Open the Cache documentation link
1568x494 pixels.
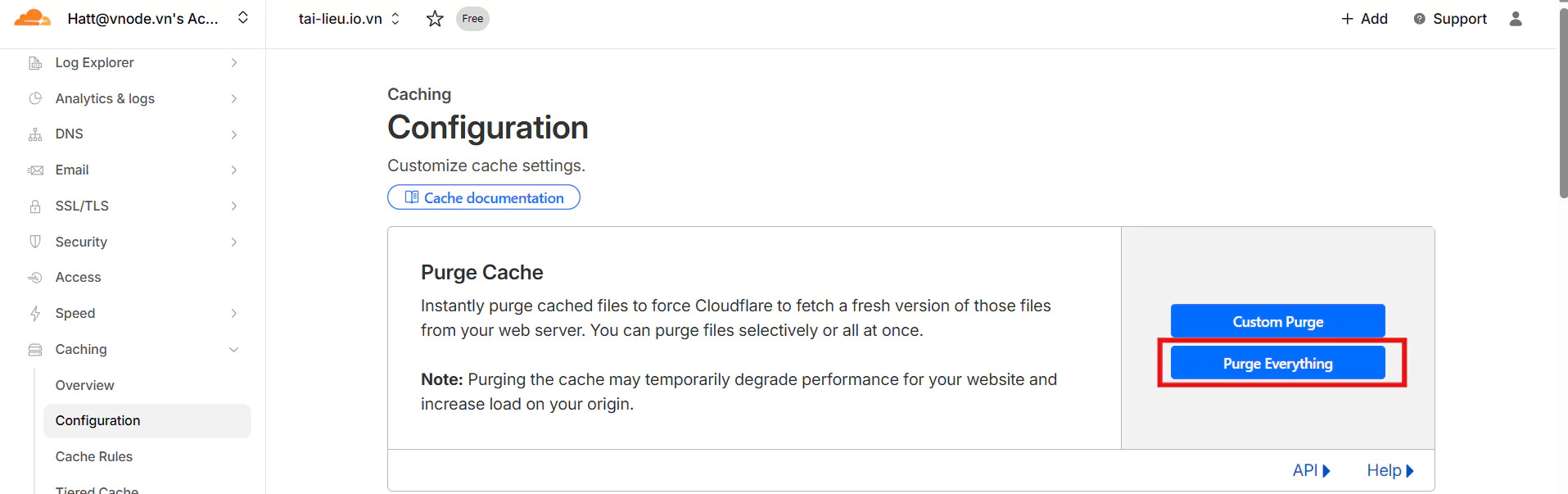click(x=484, y=197)
